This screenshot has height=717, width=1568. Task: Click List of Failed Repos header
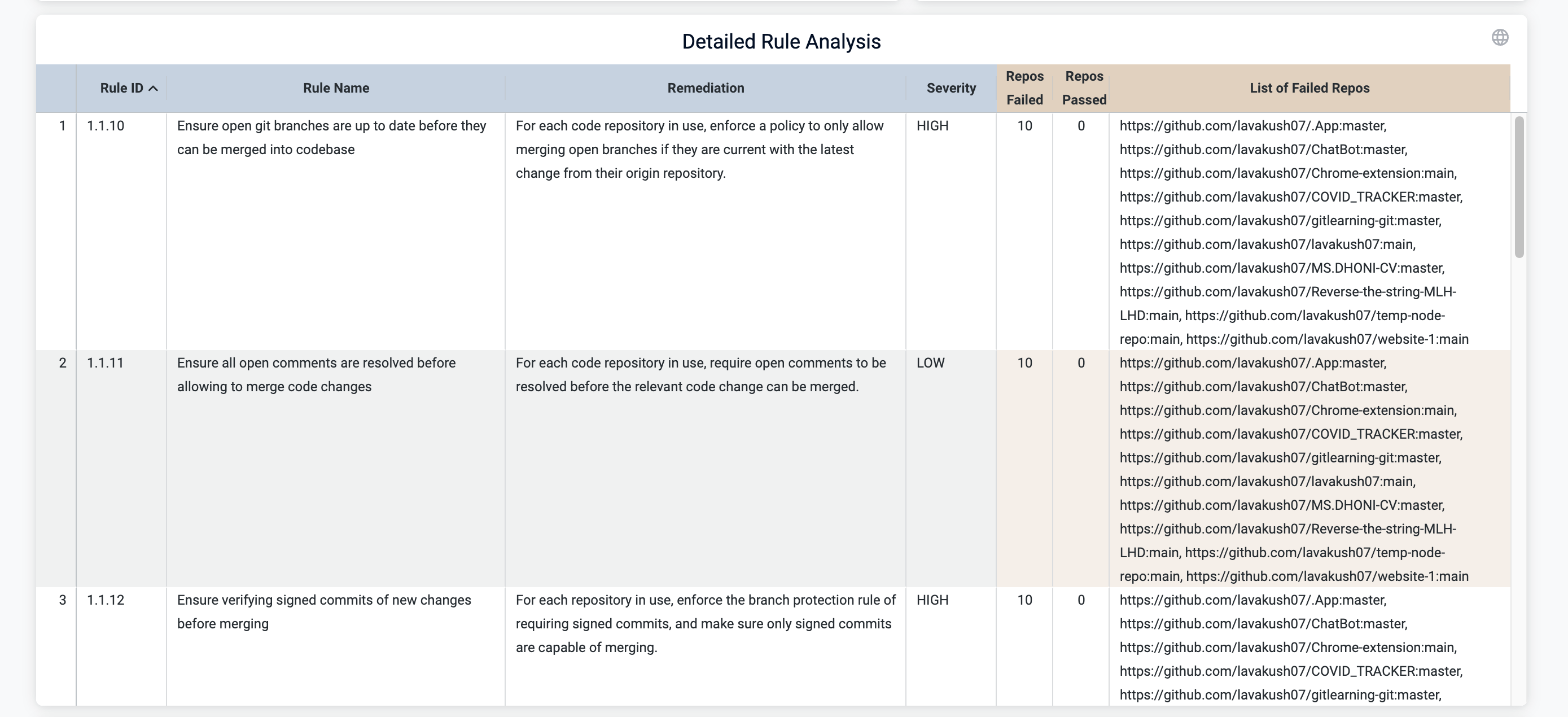coord(1309,88)
